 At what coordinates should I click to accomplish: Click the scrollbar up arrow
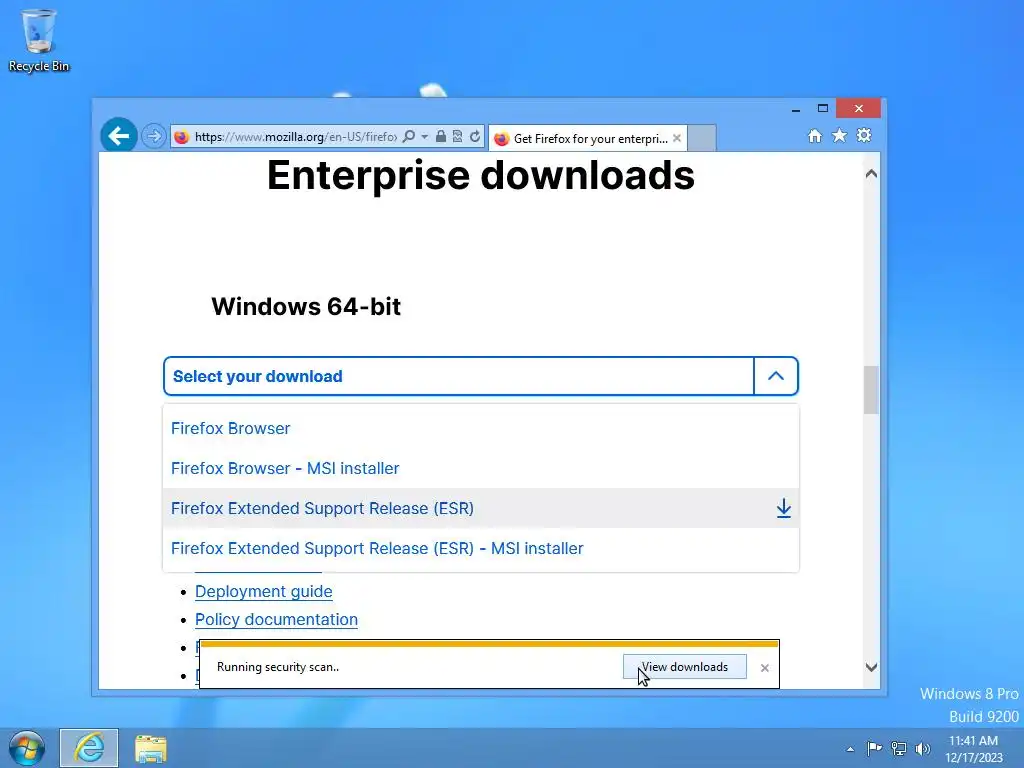coord(871,174)
